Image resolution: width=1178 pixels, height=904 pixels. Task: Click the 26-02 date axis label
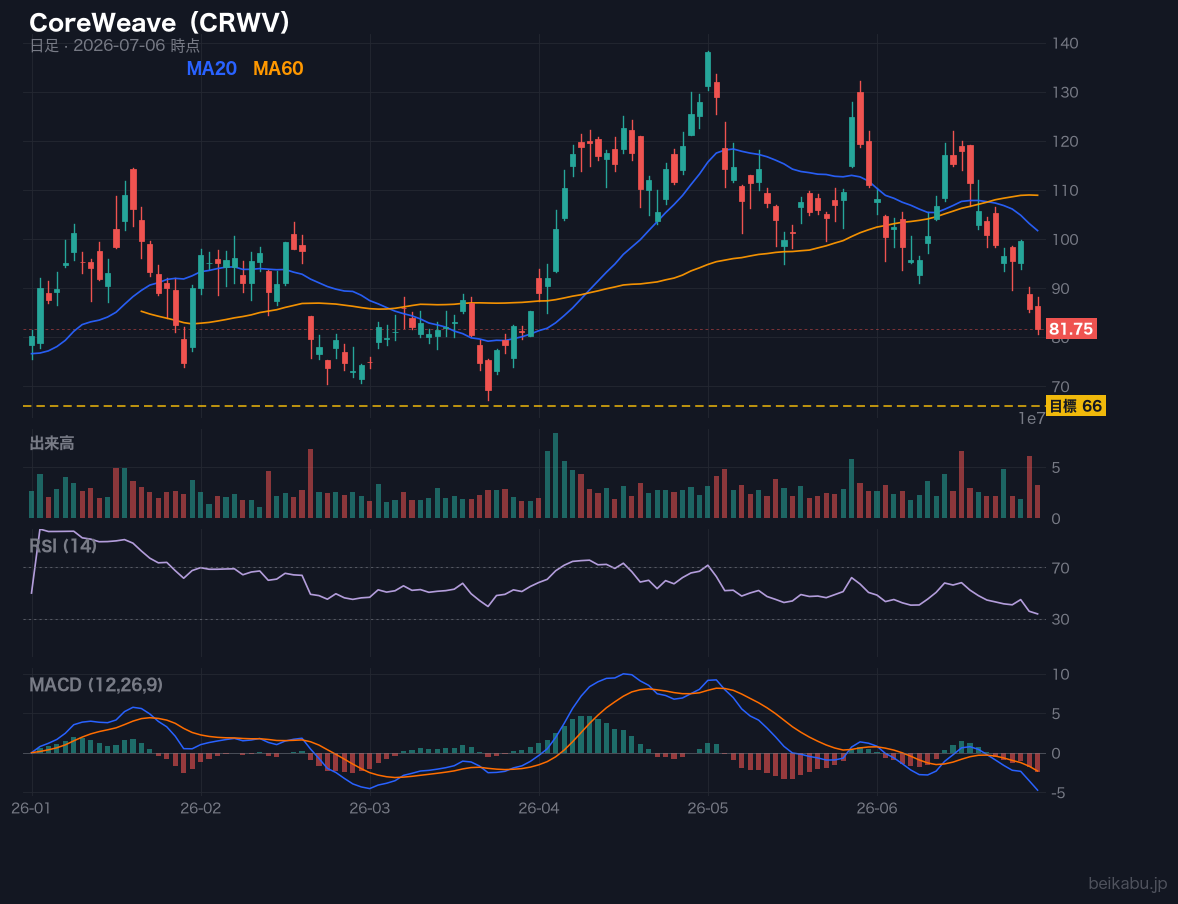tap(201, 808)
